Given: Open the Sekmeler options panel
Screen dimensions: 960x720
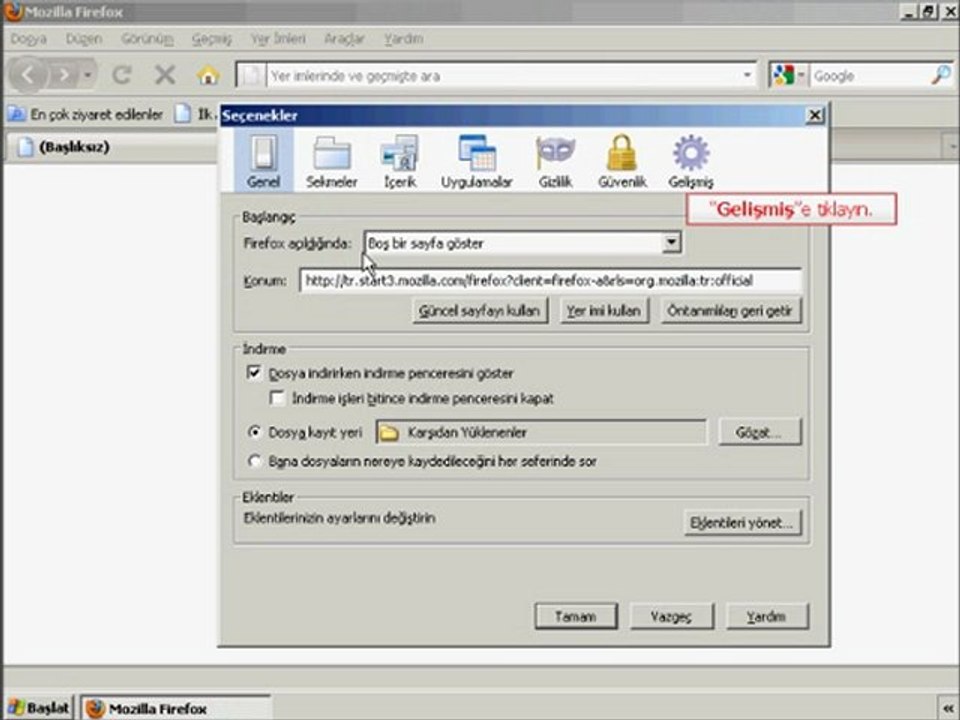Looking at the screenshot, I should click(x=331, y=160).
